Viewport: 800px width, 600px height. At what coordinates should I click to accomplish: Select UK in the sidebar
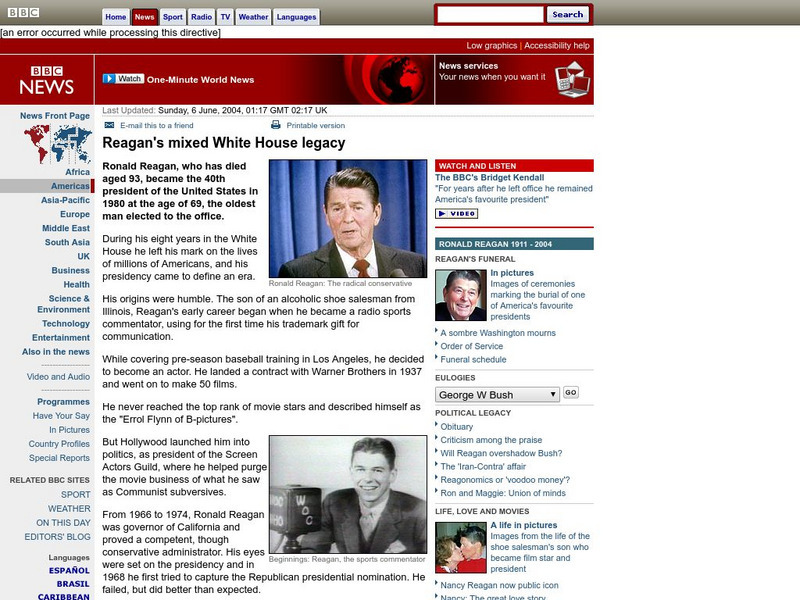(84, 256)
